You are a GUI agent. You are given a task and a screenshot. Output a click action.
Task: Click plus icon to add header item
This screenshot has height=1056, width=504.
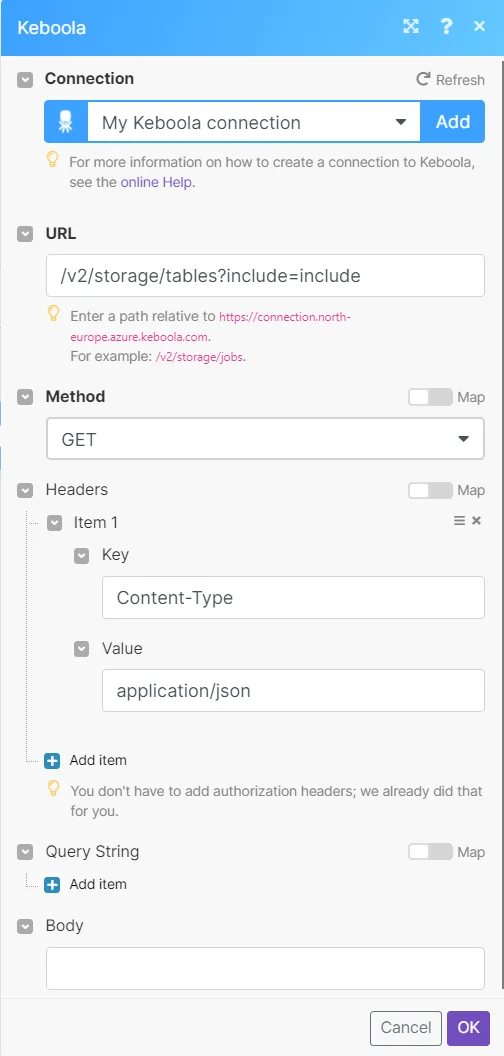point(52,760)
